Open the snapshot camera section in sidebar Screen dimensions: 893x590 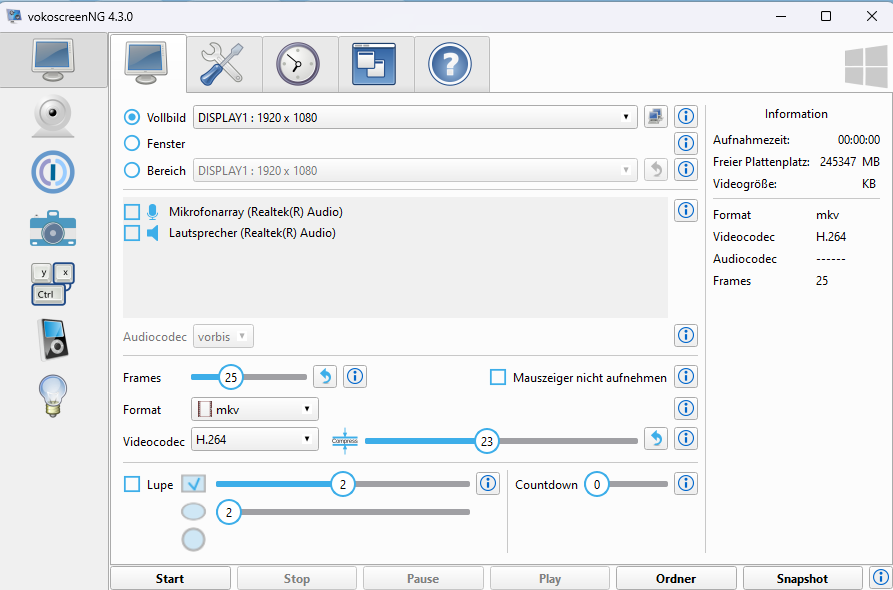(53, 228)
